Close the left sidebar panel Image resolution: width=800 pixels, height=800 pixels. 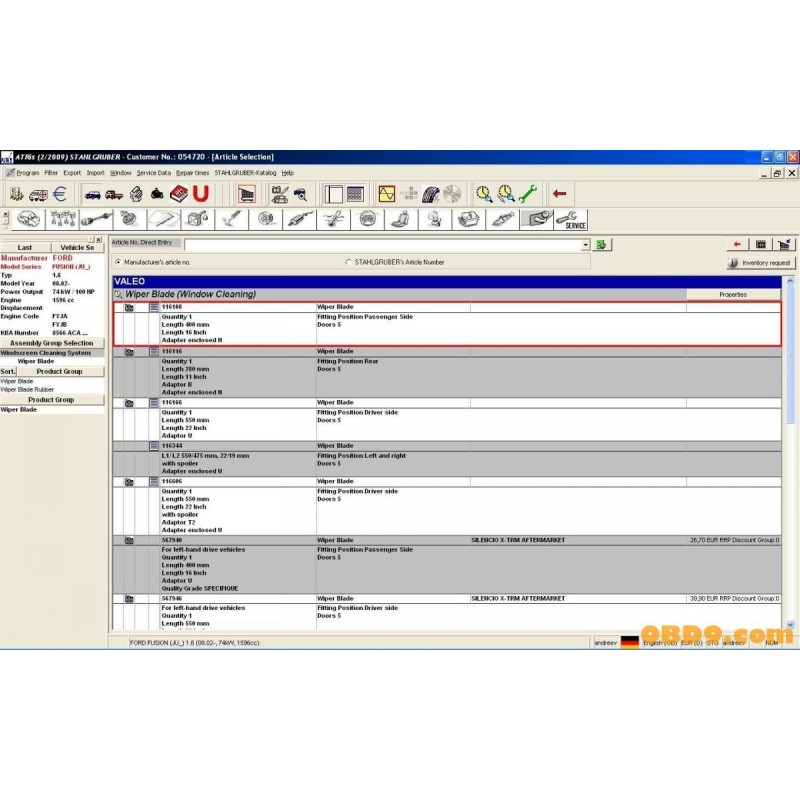pyautogui.click(x=98, y=239)
